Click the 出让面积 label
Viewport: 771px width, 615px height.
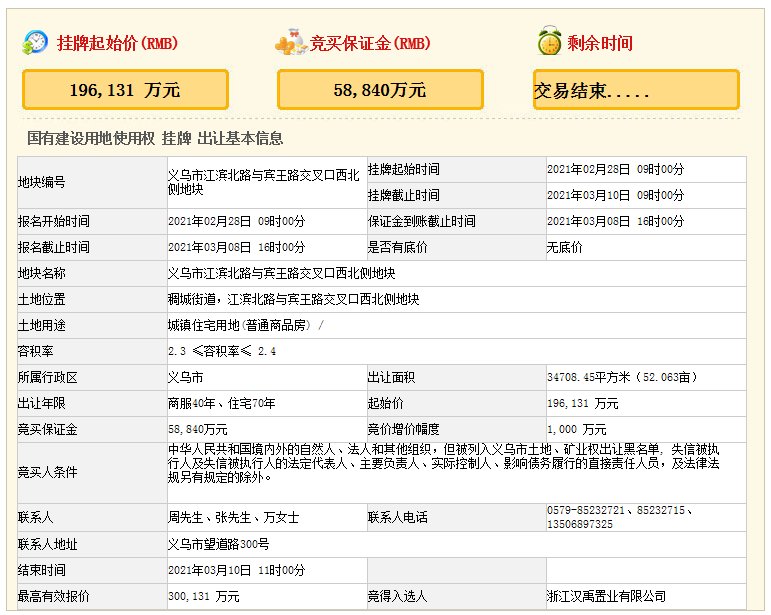[391, 378]
